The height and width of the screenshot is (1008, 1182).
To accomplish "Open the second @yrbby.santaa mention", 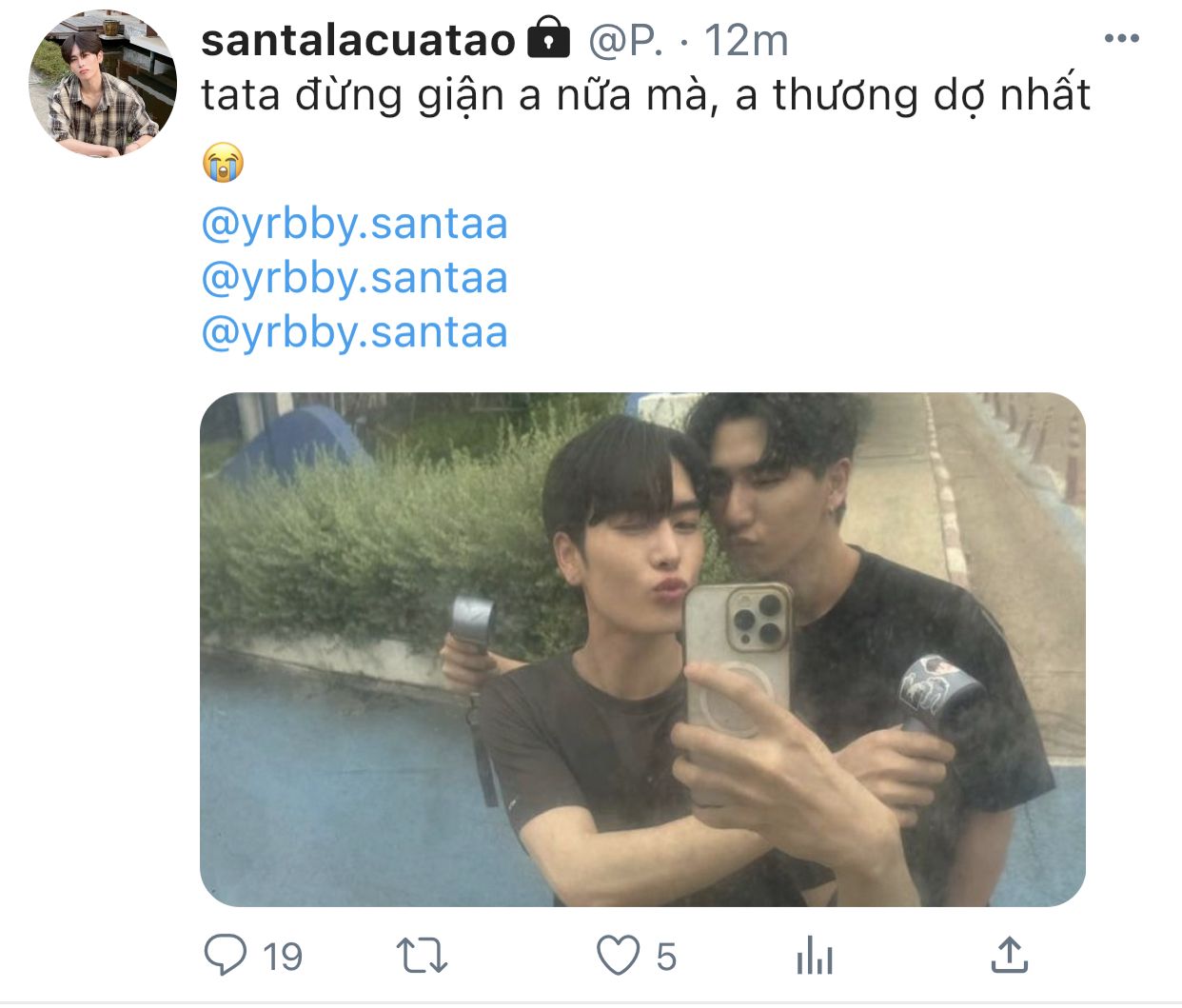I will pos(354,279).
